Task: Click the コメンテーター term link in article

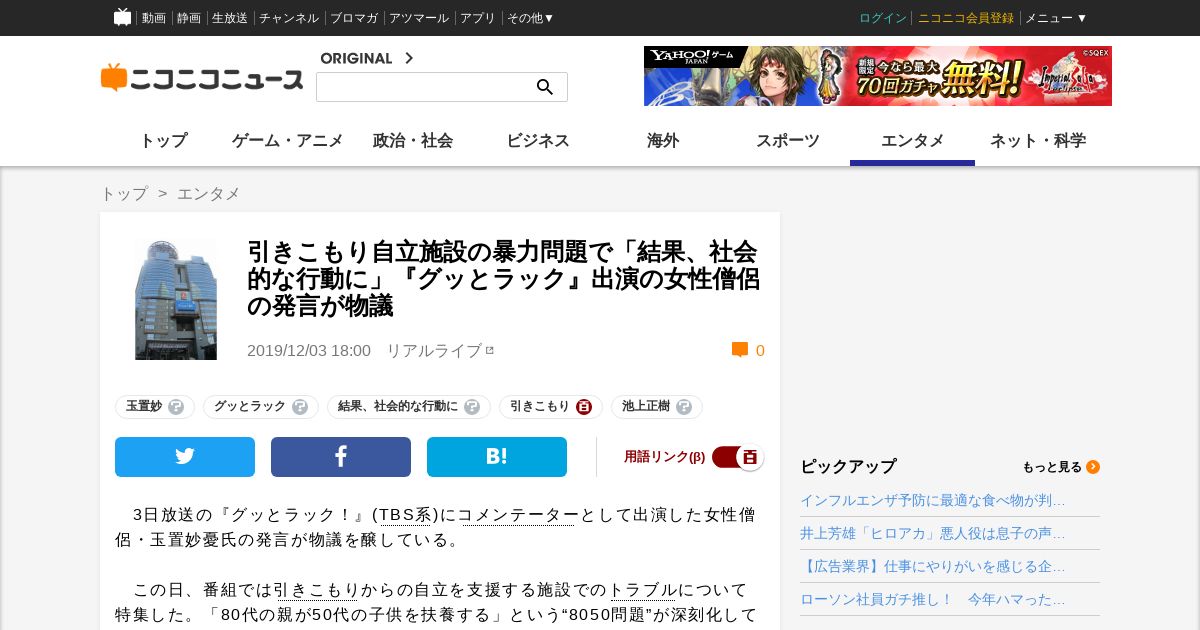Action: coord(517,515)
